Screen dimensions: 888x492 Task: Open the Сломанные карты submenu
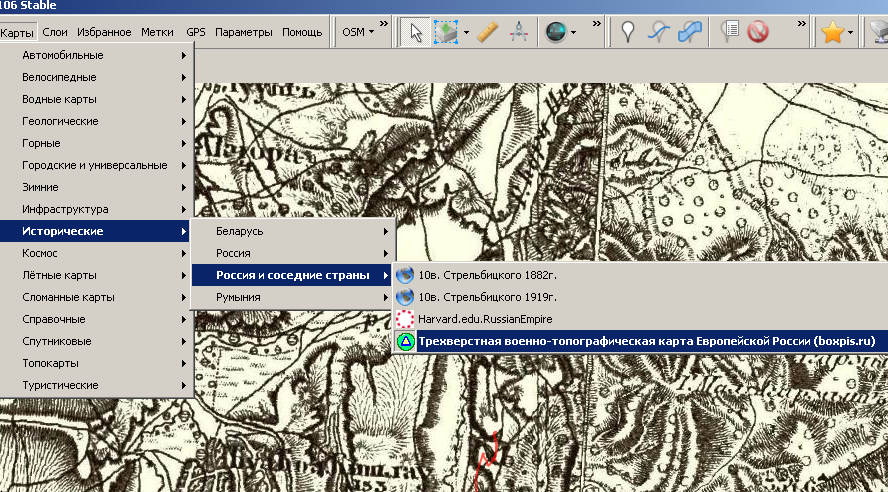coord(96,297)
